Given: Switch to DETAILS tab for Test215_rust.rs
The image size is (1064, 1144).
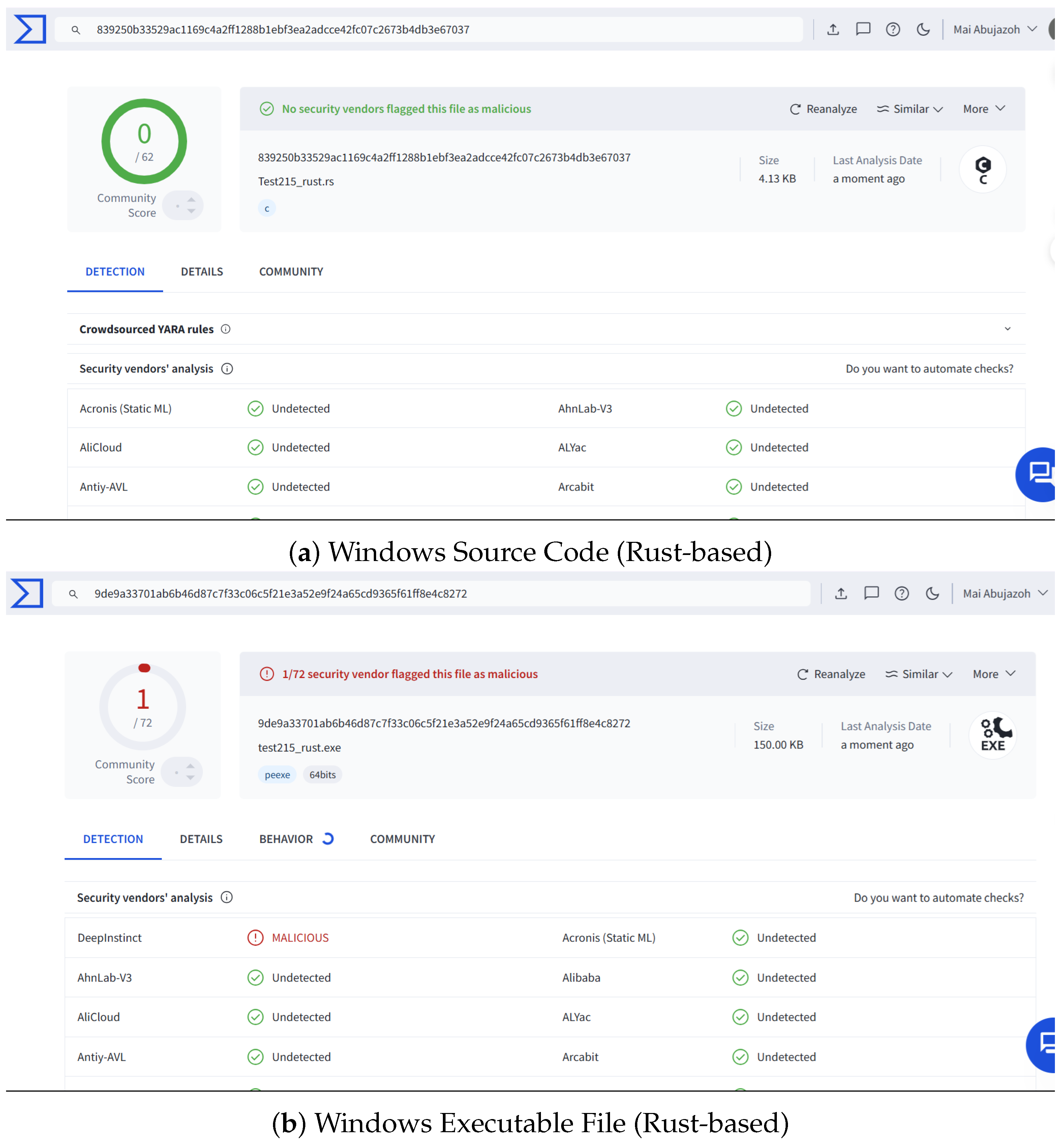Looking at the screenshot, I should [202, 271].
